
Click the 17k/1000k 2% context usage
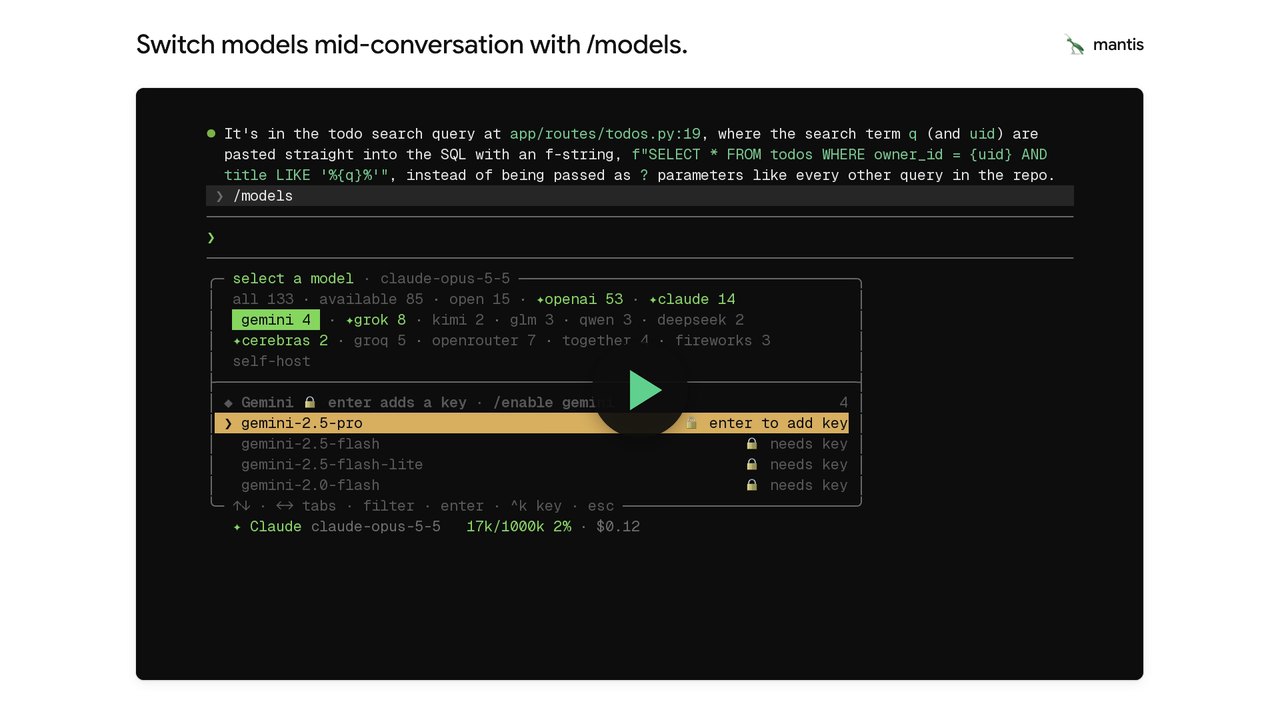[518, 527]
